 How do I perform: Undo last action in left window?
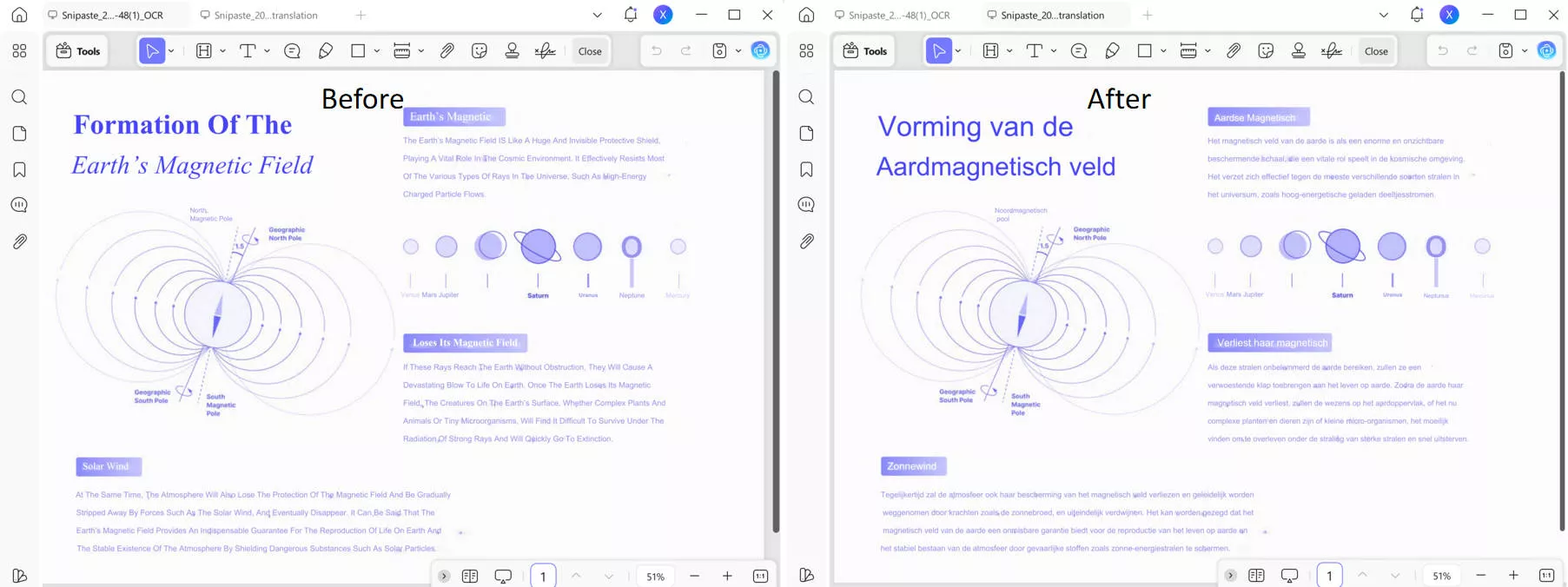(x=657, y=51)
